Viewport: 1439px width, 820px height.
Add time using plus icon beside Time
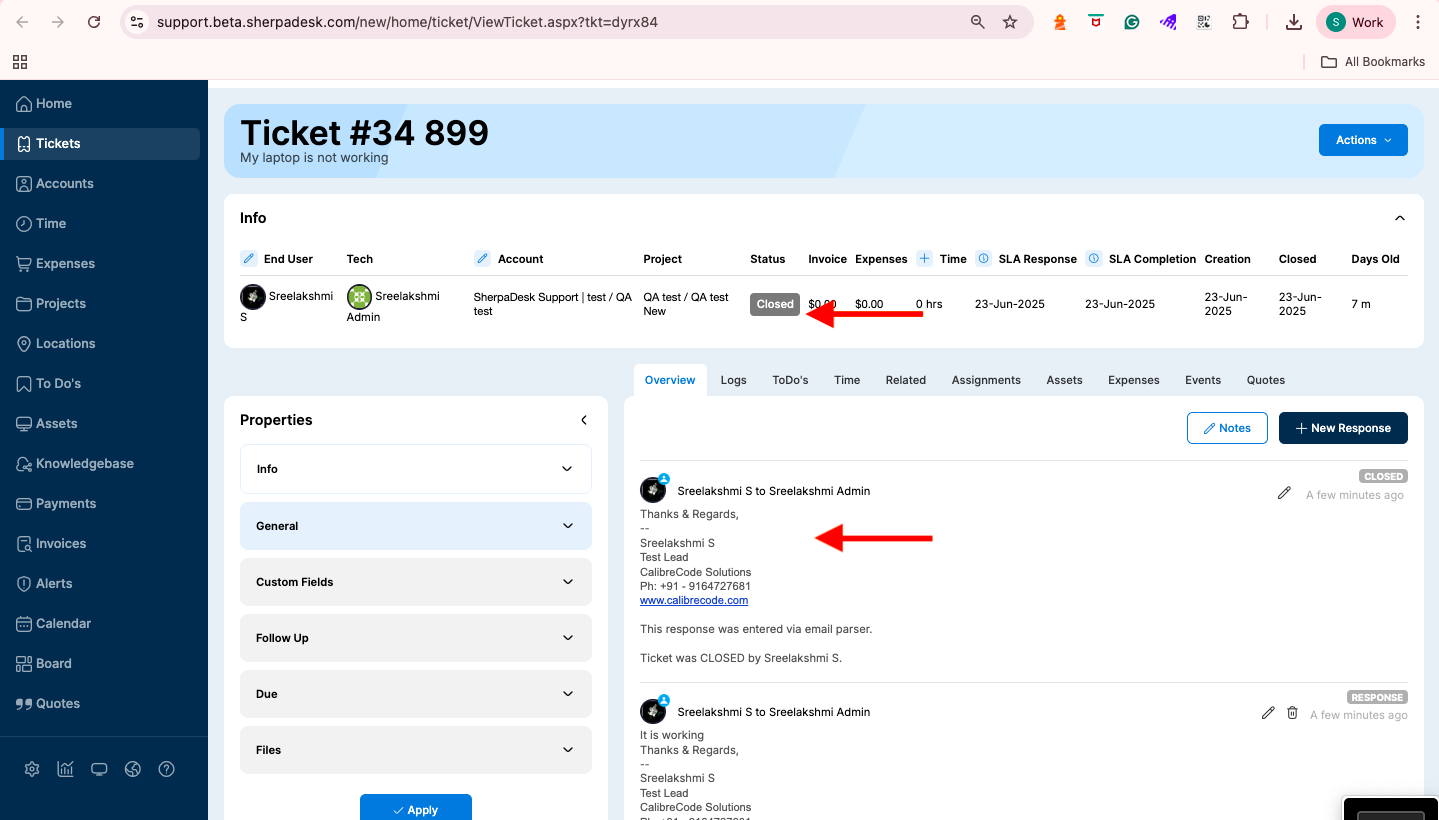coord(924,259)
